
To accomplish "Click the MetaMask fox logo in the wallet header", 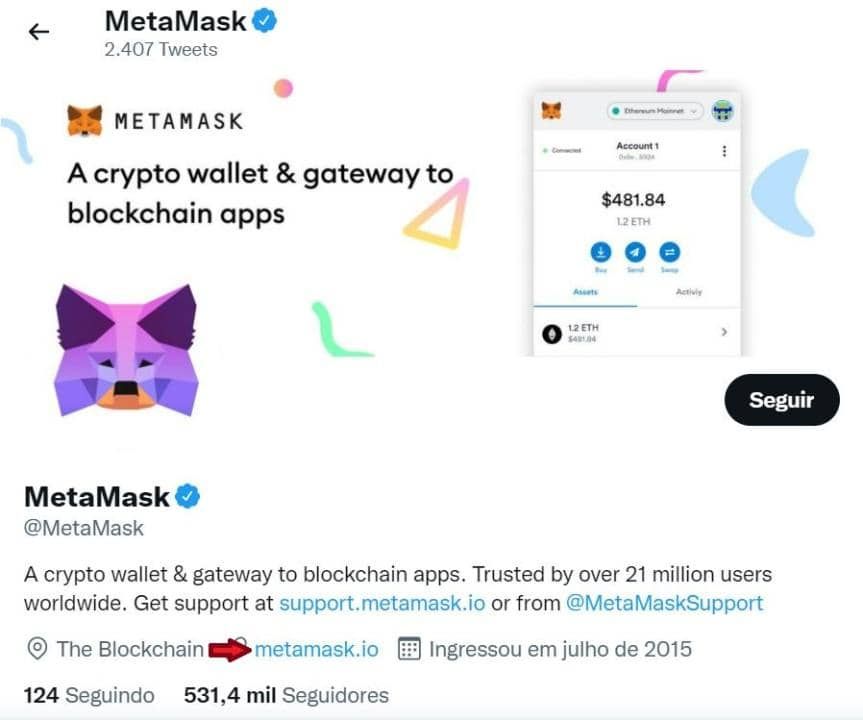I will (552, 108).
